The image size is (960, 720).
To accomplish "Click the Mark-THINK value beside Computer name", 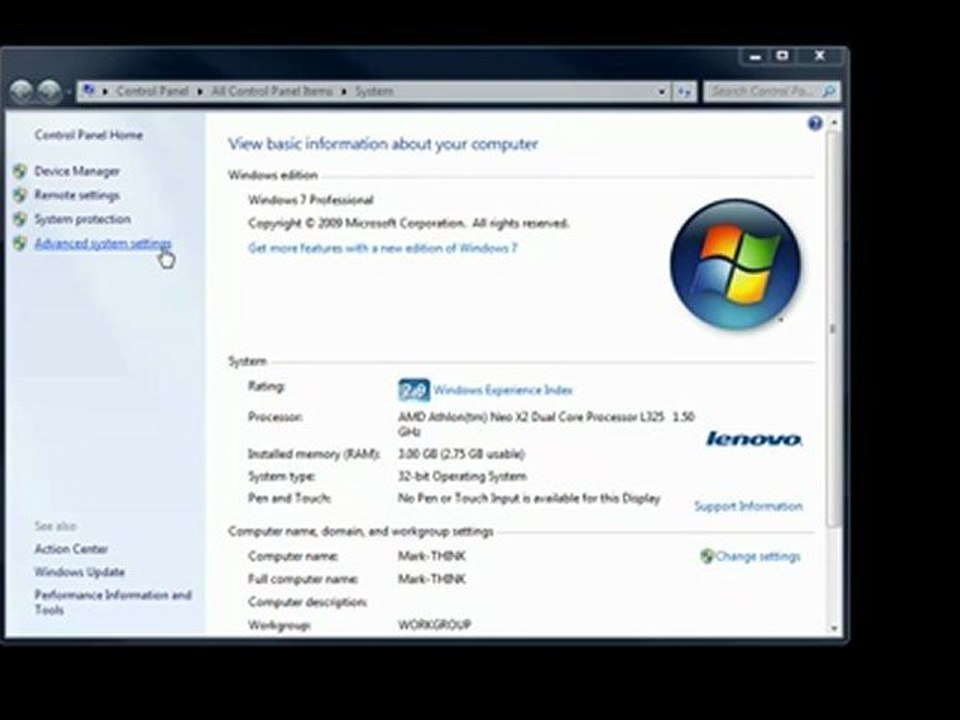I will pos(432,557).
